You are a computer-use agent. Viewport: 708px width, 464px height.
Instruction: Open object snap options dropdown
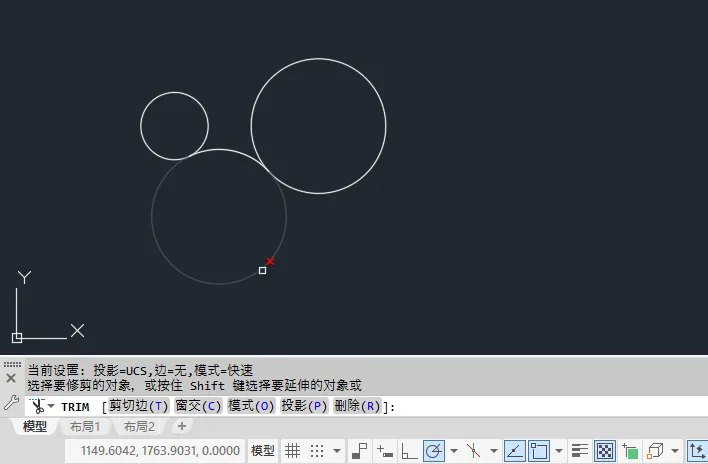pyautogui.click(x=559, y=450)
